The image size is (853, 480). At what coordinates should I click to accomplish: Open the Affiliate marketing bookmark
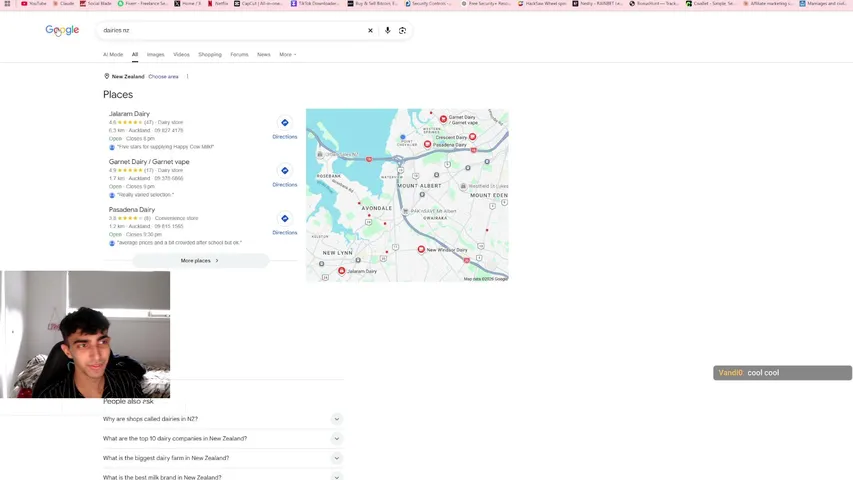pos(767,3)
